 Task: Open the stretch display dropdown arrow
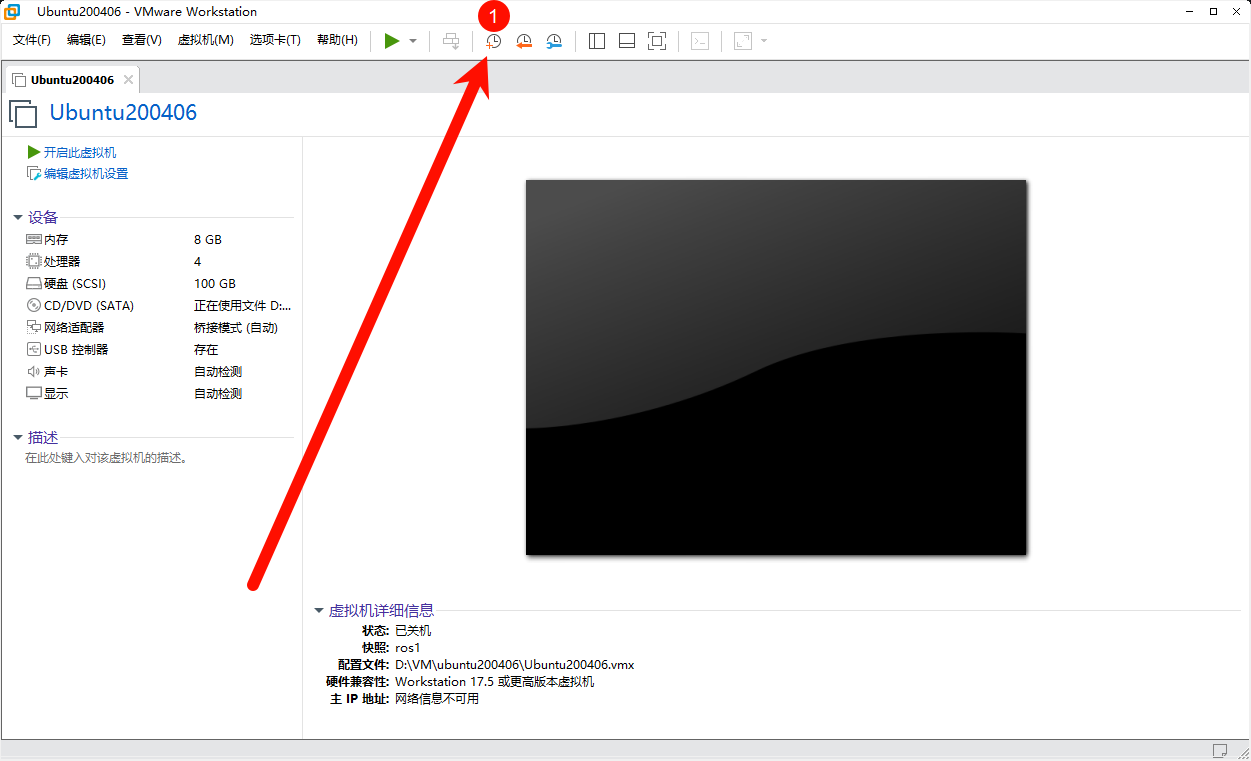[764, 41]
